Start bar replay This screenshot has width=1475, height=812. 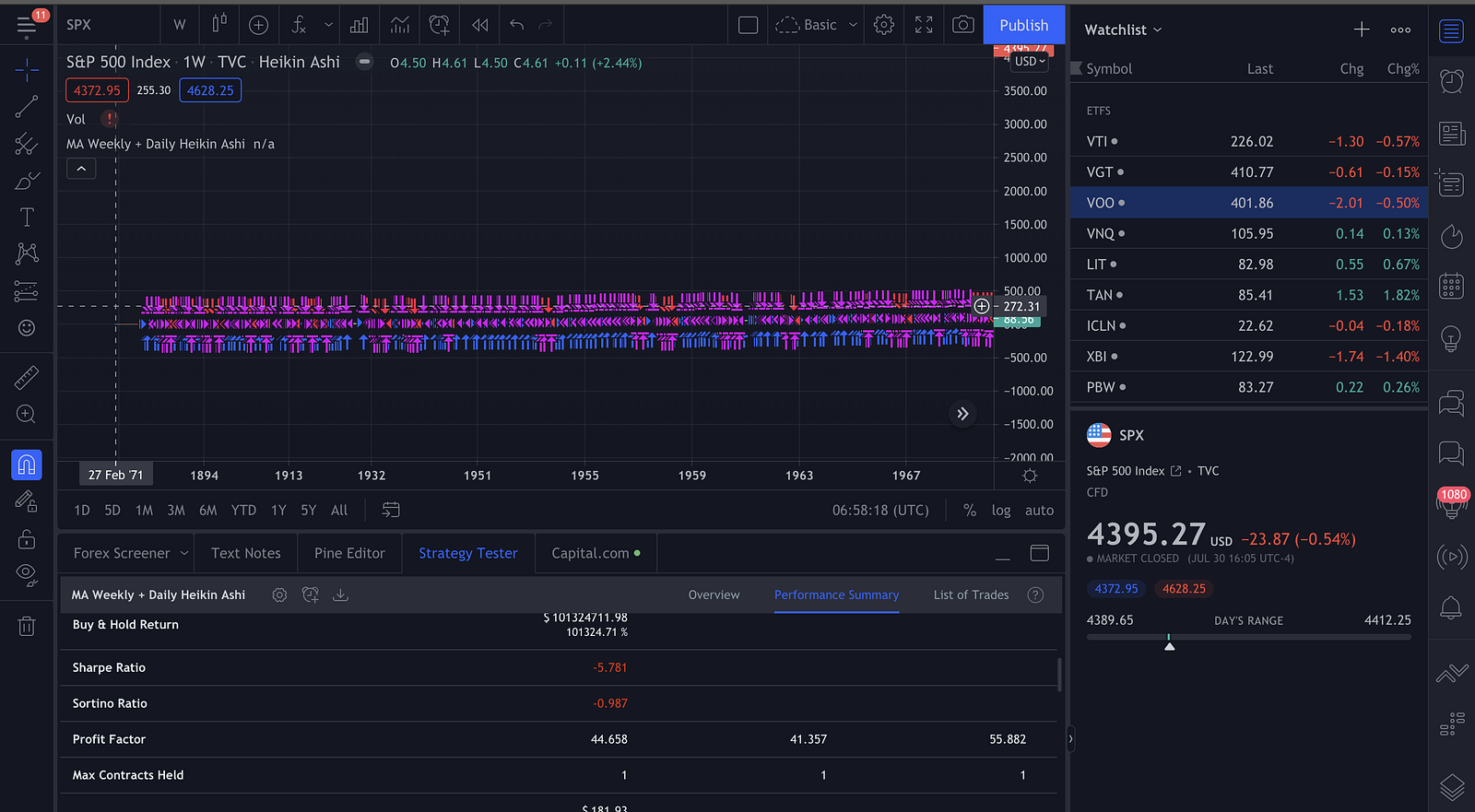point(479,25)
